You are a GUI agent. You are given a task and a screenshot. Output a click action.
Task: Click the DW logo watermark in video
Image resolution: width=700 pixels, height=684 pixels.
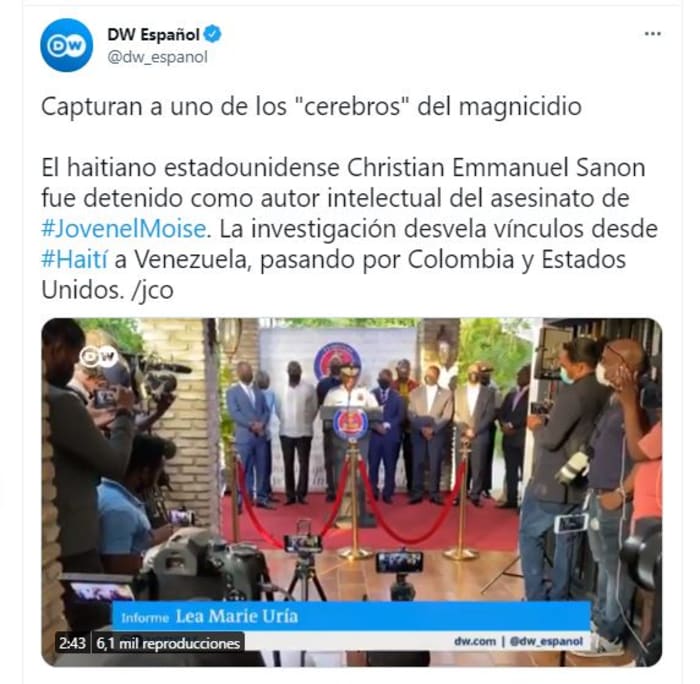click(98, 356)
